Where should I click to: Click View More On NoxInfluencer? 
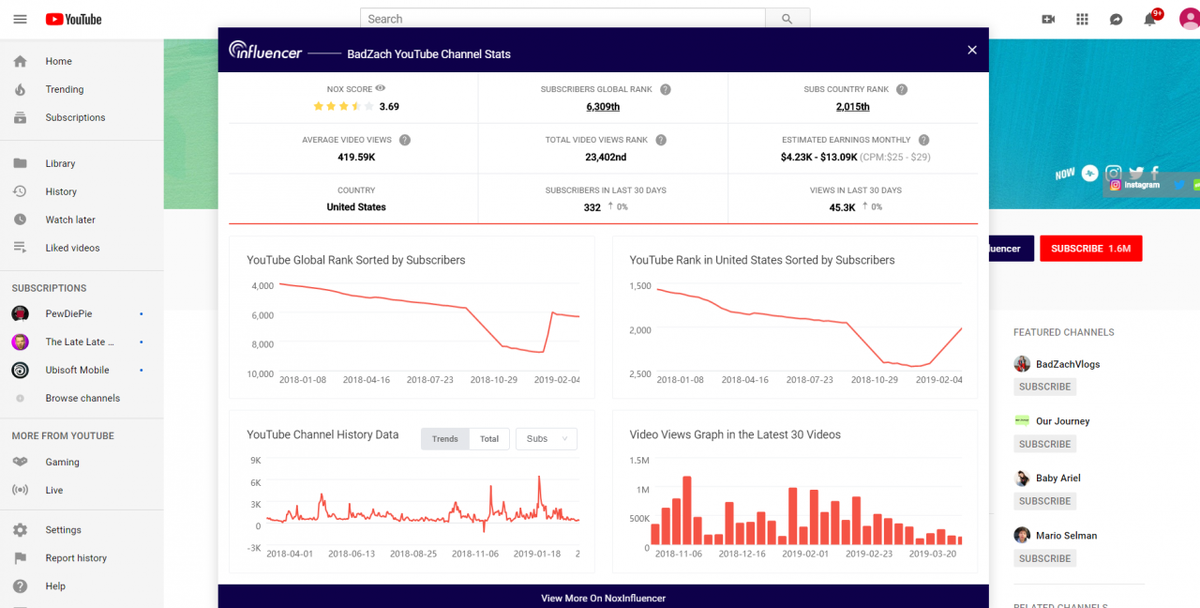coord(603,597)
